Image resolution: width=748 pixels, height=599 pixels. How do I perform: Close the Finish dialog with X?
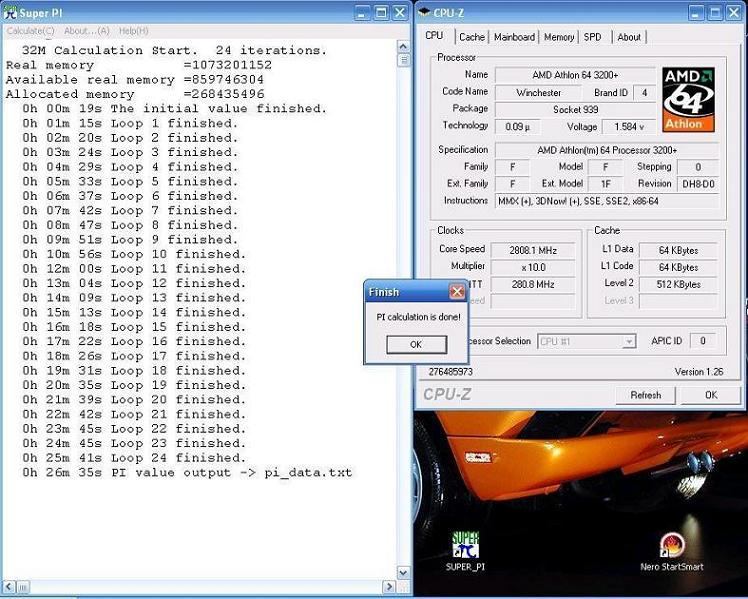coord(457,291)
